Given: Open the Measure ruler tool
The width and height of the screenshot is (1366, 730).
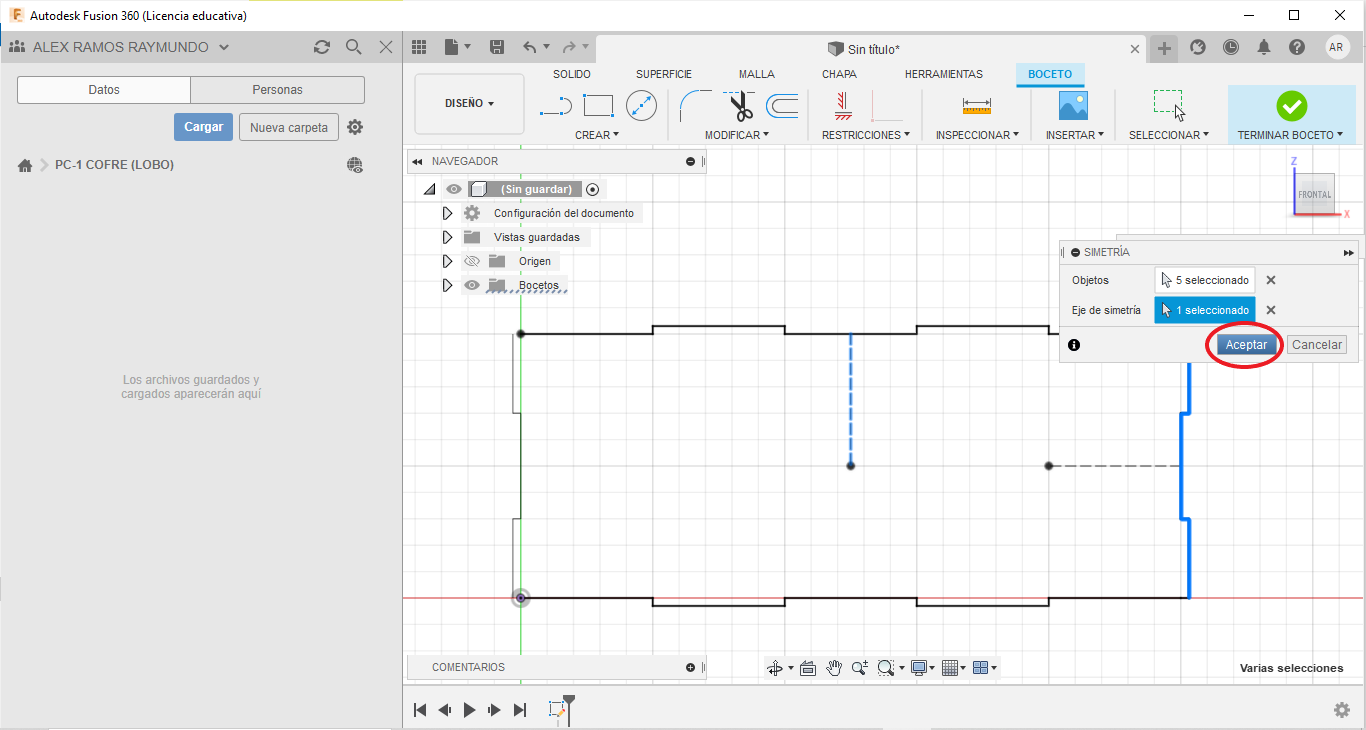Looking at the screenshot, I should (977, 106).
